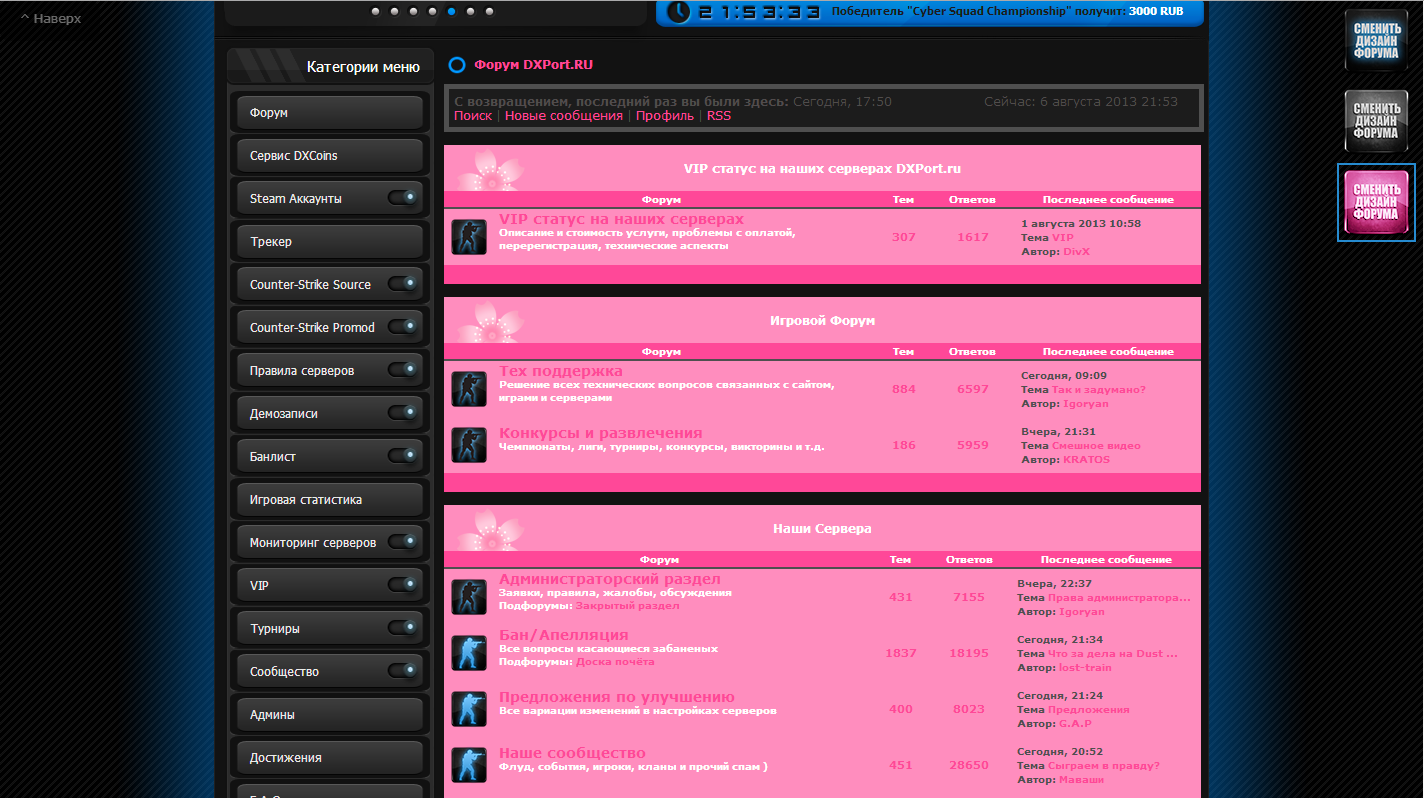
Task: Open last topic Сыграем в правду?
Action: click(1104, 766)
